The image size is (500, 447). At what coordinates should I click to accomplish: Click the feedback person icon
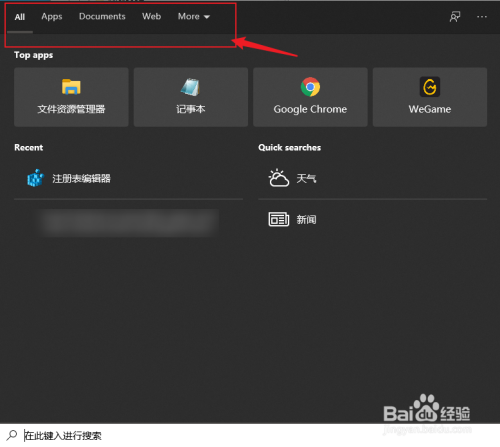click(x=455, y=17)
